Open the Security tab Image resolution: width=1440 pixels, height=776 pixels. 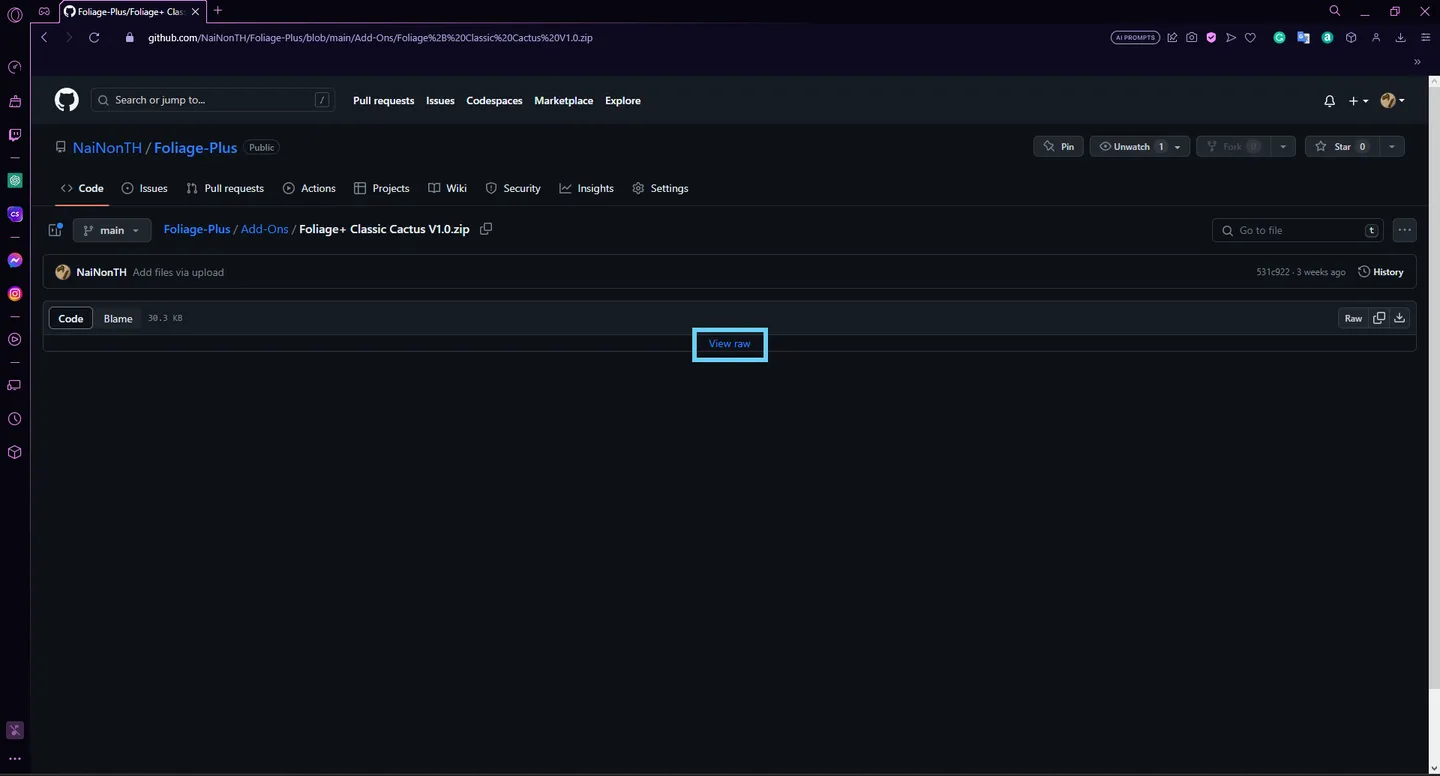512,188
